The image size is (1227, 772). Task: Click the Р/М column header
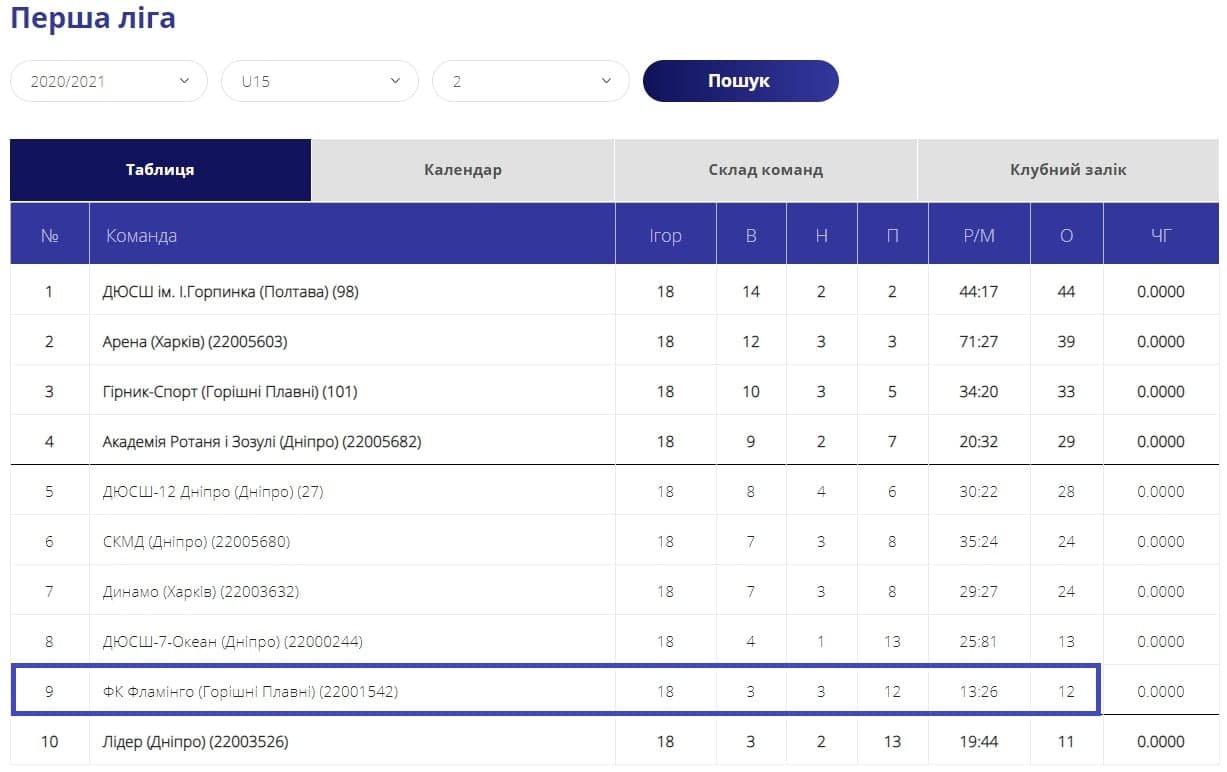978,236
